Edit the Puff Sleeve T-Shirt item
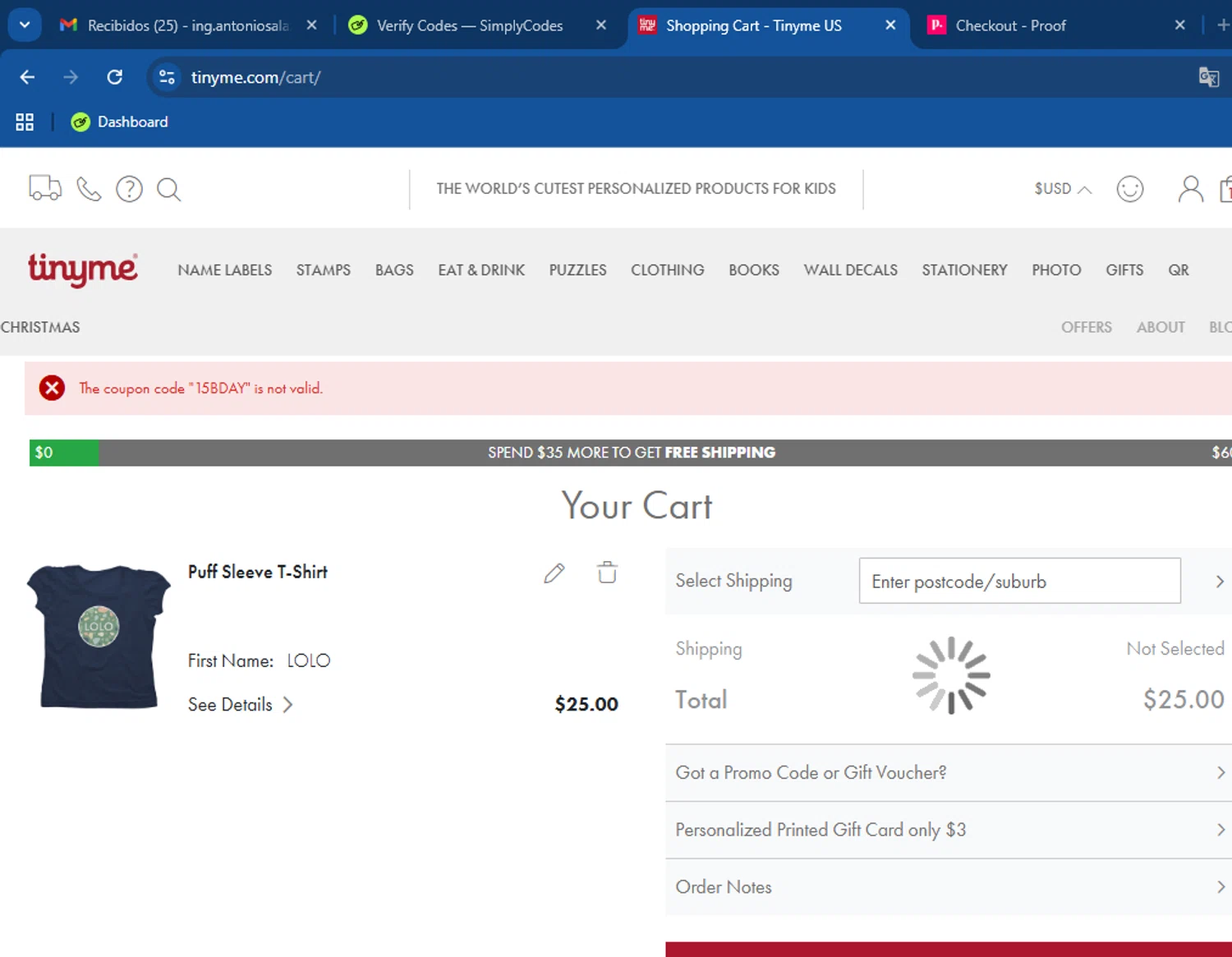The height and width of the screenshot is (957, 1232). pos(554,573)
